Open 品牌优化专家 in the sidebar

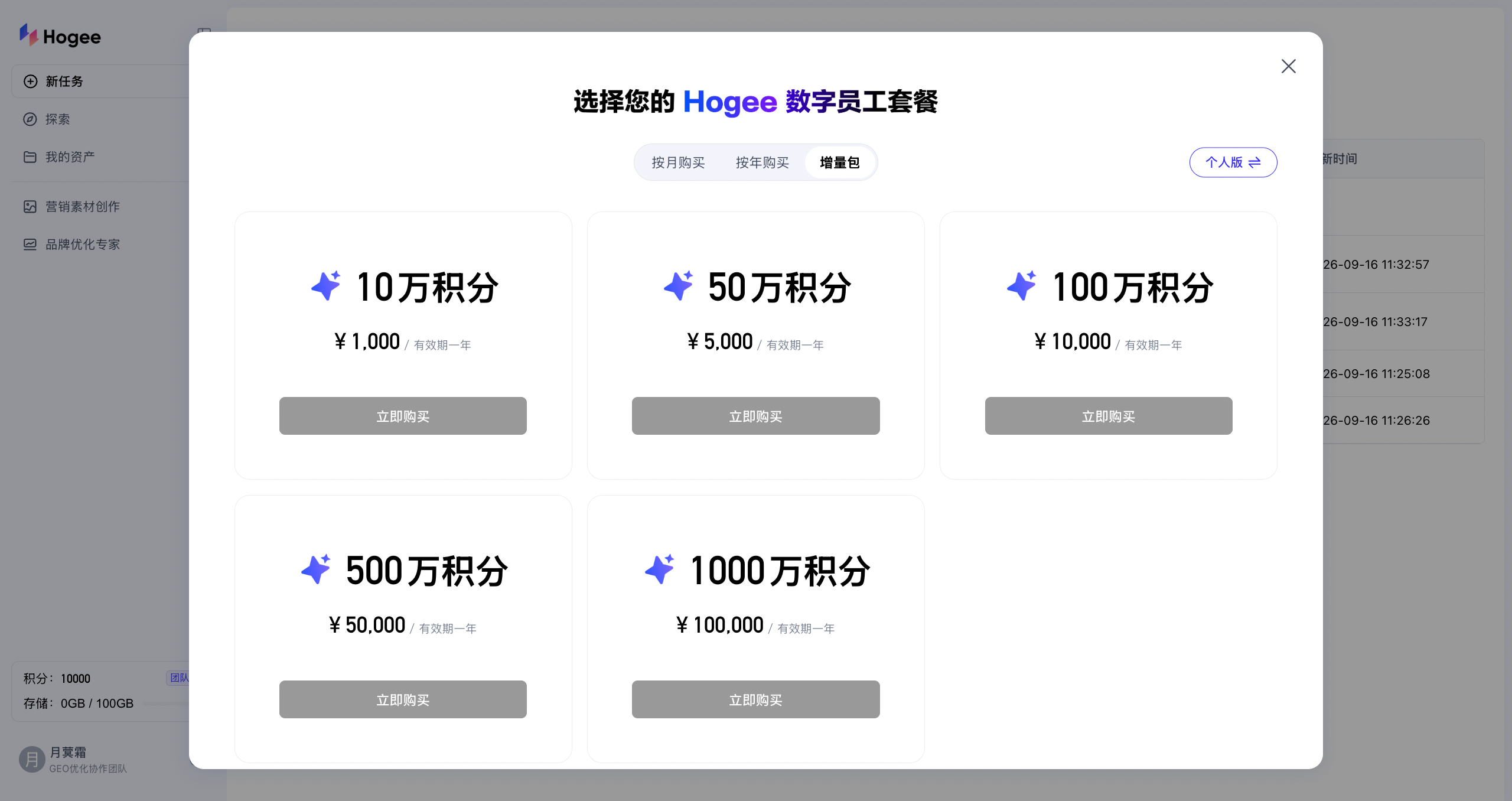click(100, 245)
